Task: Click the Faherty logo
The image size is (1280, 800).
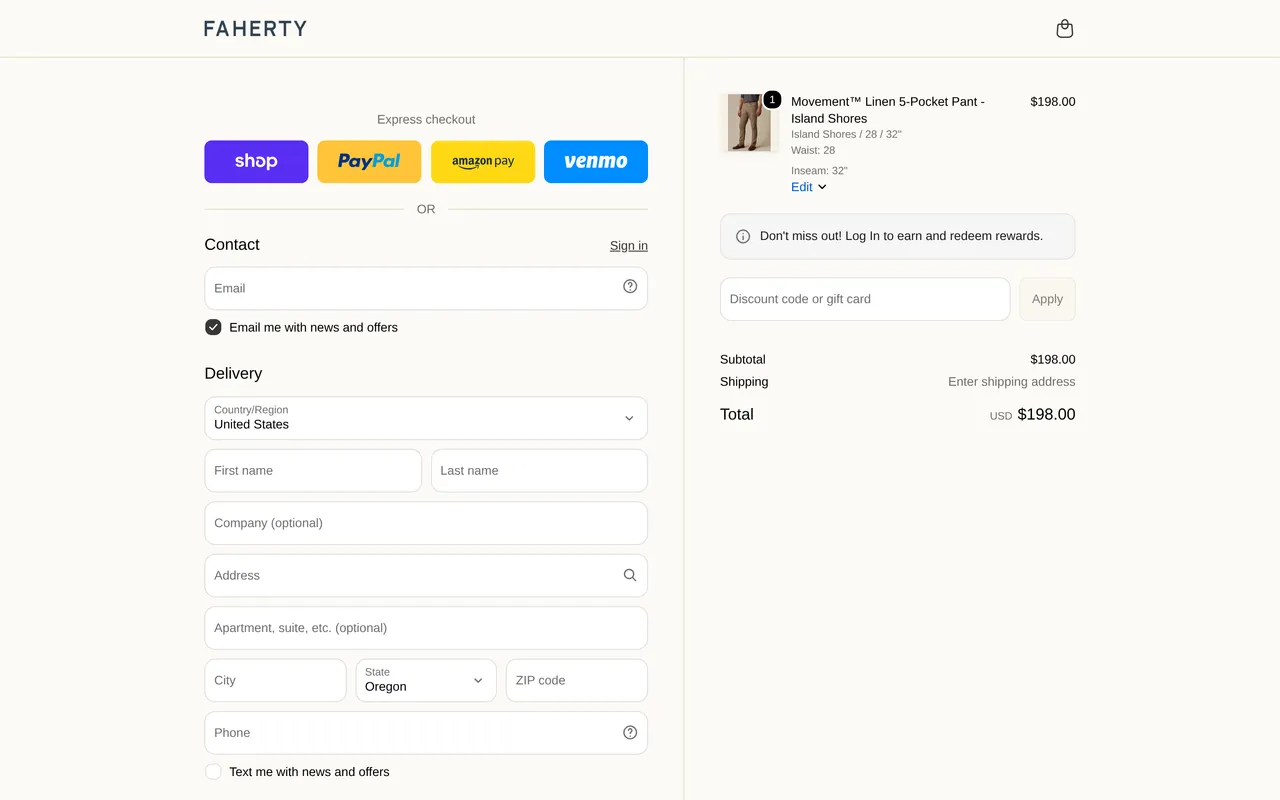Action: pos(256,29)
